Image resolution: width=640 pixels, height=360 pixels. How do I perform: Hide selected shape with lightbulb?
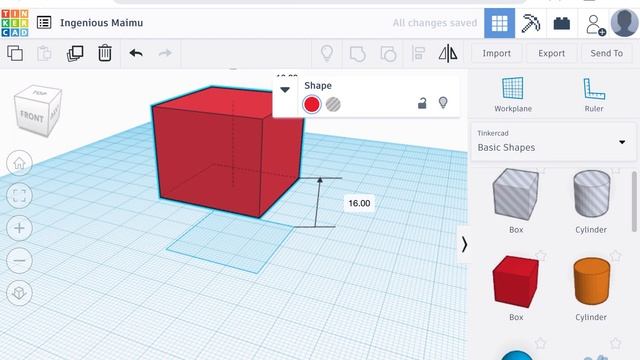[443, 103]
